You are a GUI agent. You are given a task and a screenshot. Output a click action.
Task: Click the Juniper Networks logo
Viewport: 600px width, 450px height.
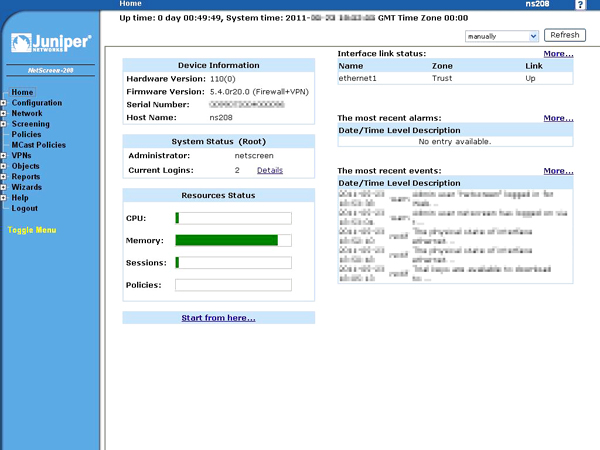[51, 42]
